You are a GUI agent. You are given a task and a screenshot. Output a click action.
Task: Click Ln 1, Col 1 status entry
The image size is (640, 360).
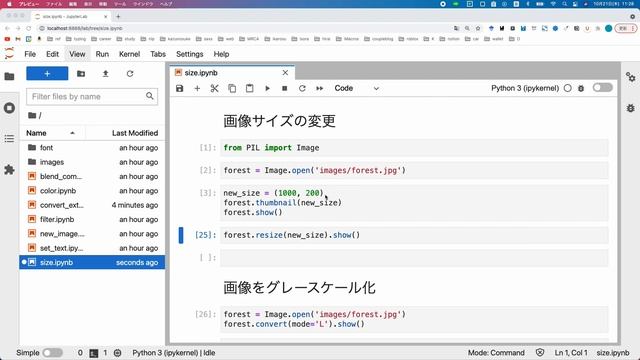click(x=571, y=353)
